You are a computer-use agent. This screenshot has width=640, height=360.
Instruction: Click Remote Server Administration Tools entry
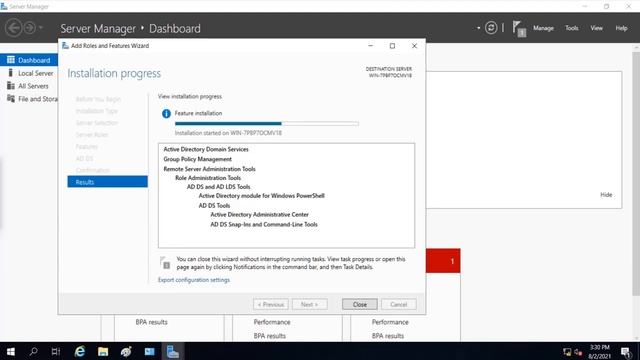pos(209,169)
